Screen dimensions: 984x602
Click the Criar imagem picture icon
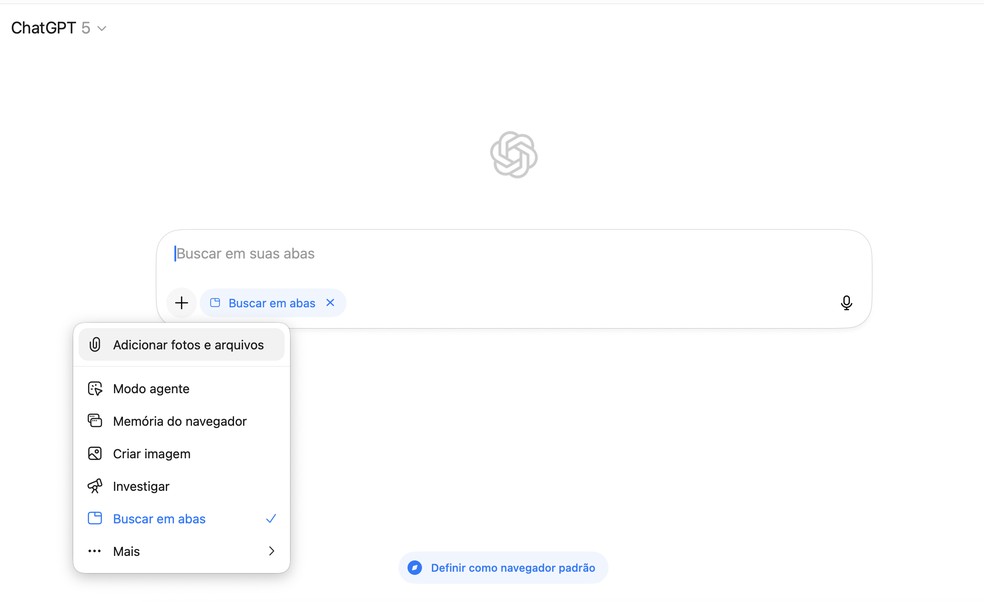(x=95, y=454)
